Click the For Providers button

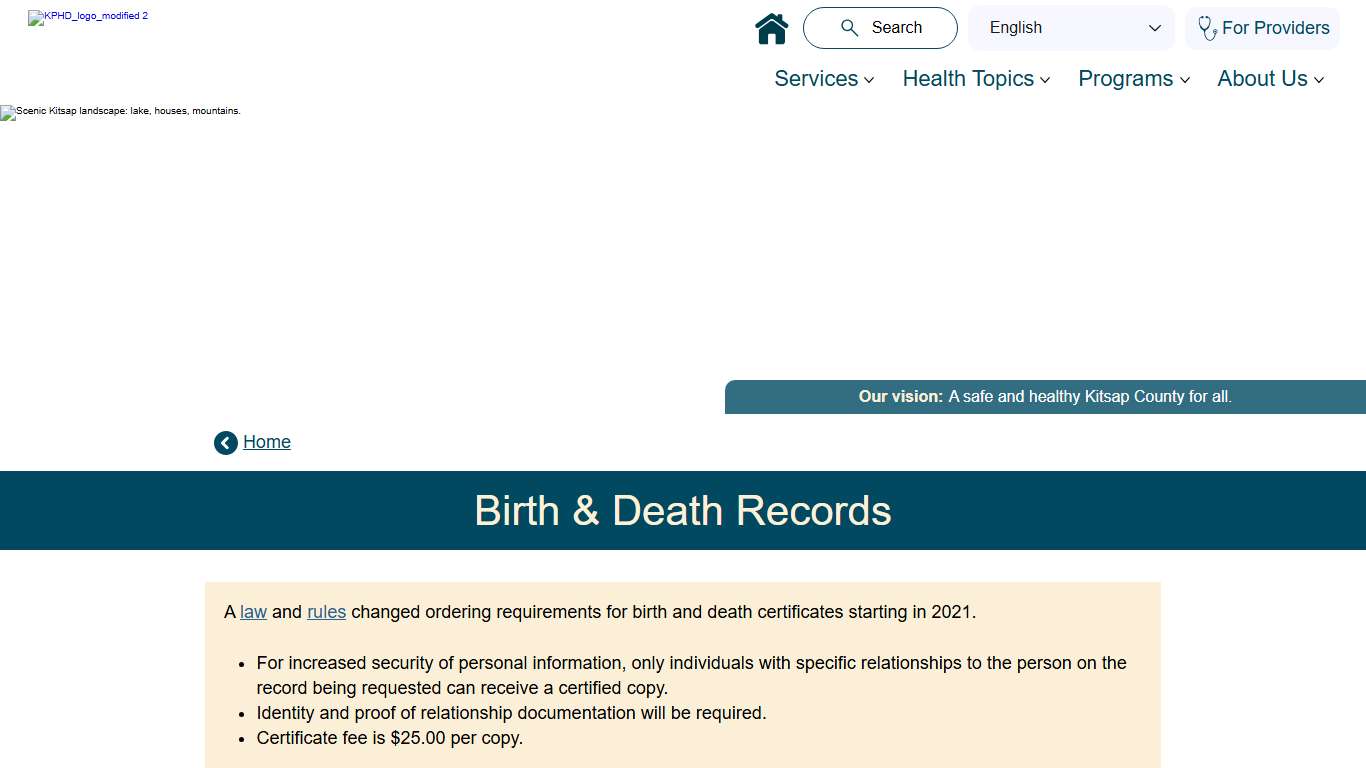(x=1262, y=28)
